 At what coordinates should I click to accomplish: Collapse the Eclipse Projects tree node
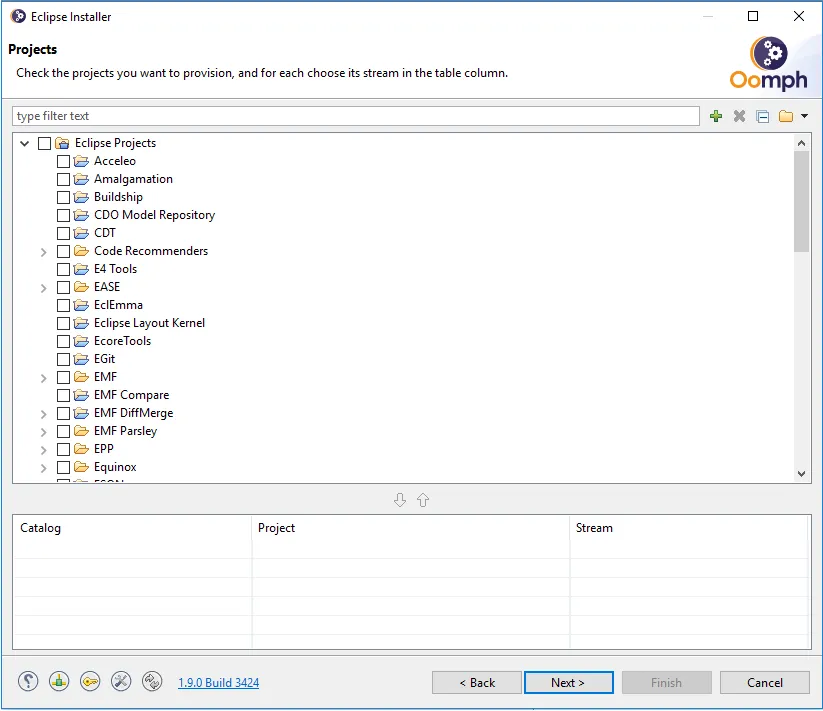click(24, 143)
